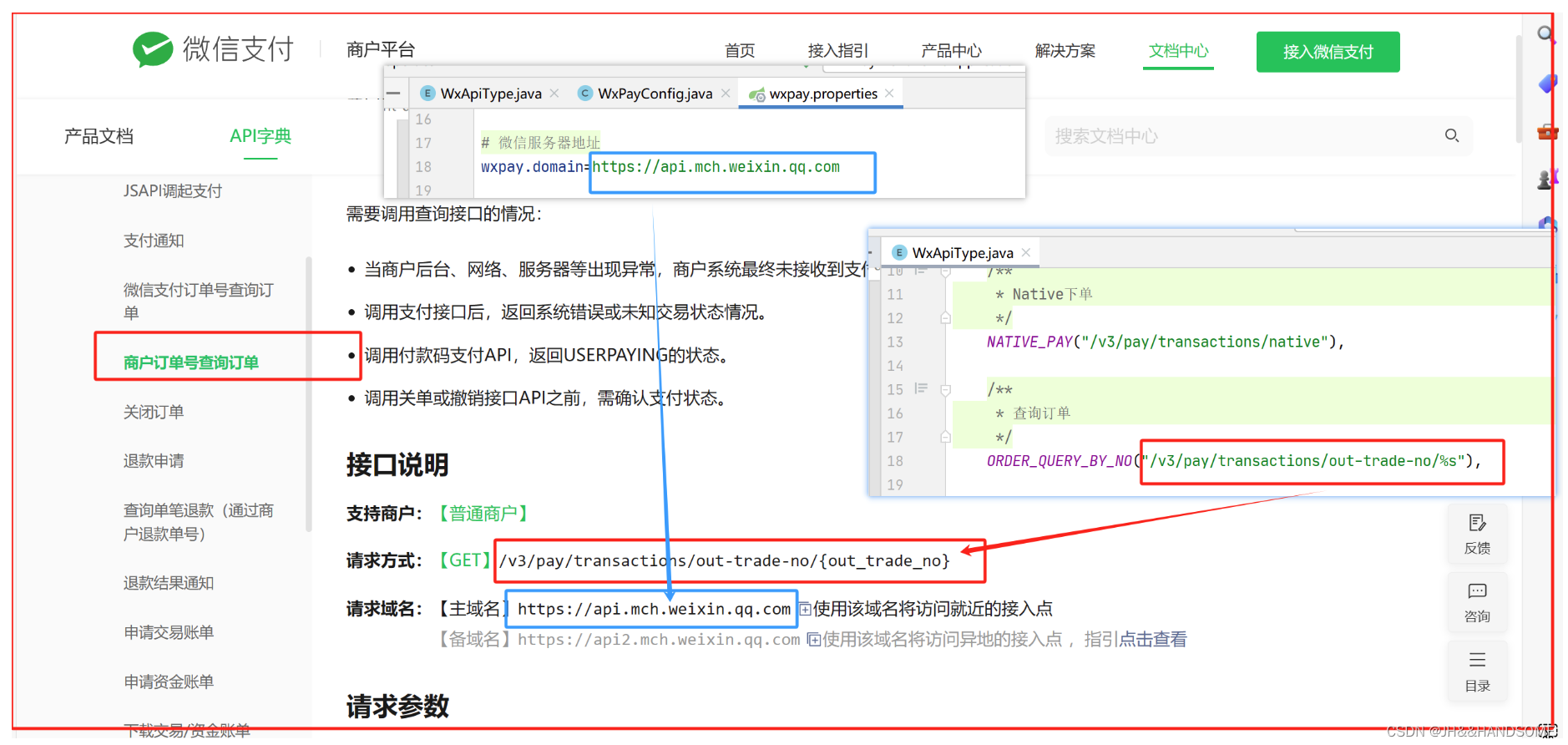Click the 商户平台 header label
1568x745 pixels.
coord(381,49)
